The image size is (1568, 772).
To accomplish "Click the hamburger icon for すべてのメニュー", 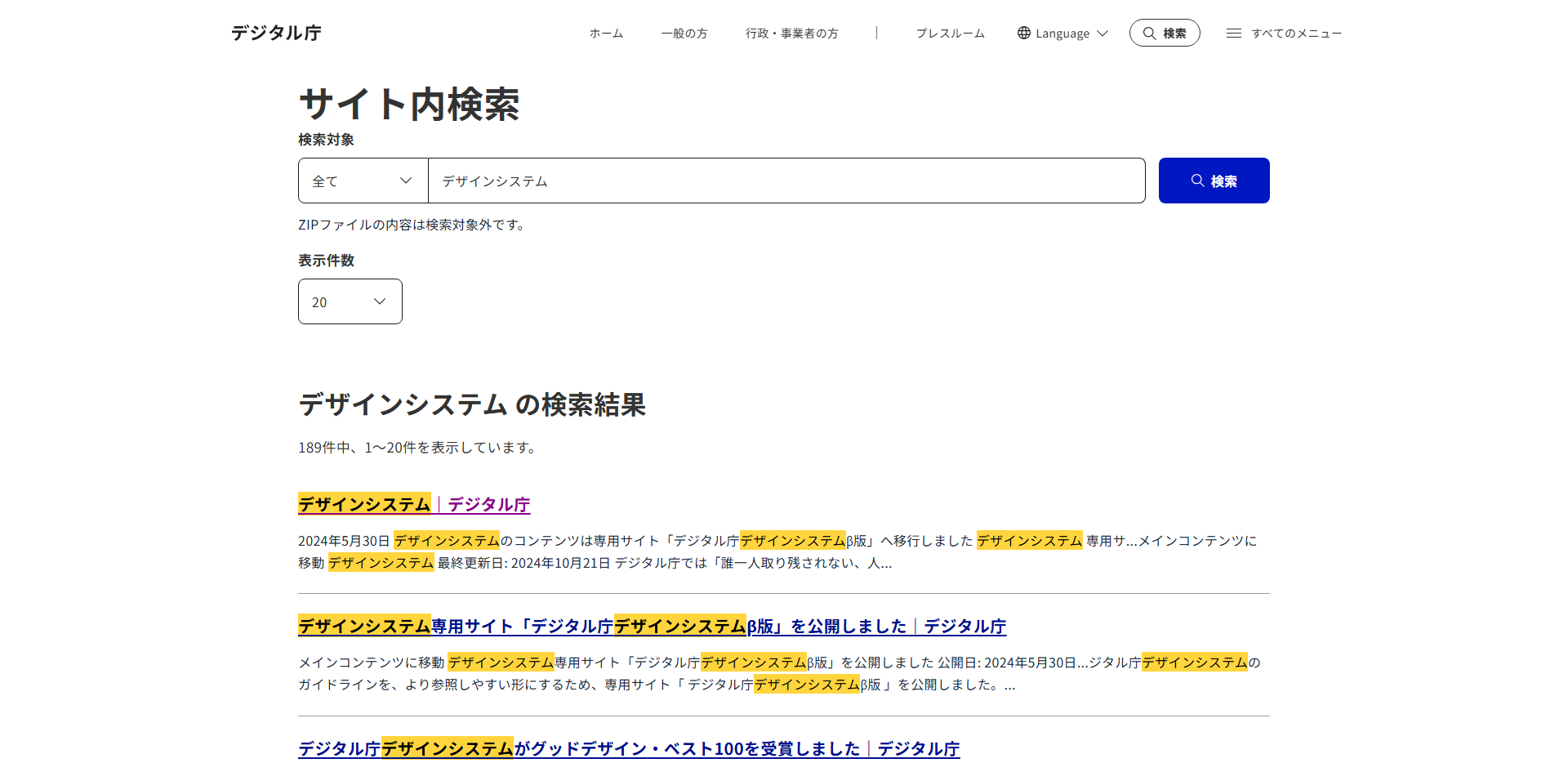I will pyautogui.click(x=1234, y=33).
